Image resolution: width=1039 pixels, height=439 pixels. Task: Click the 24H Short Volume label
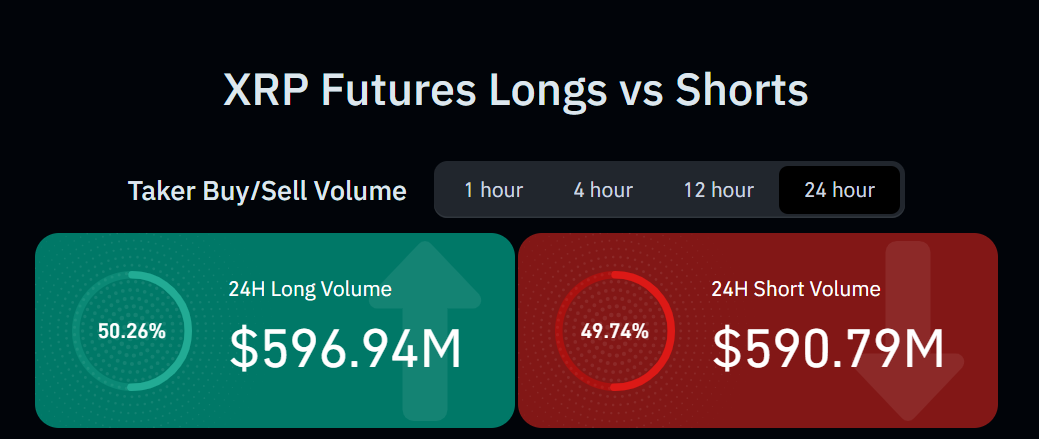[796, 289]
